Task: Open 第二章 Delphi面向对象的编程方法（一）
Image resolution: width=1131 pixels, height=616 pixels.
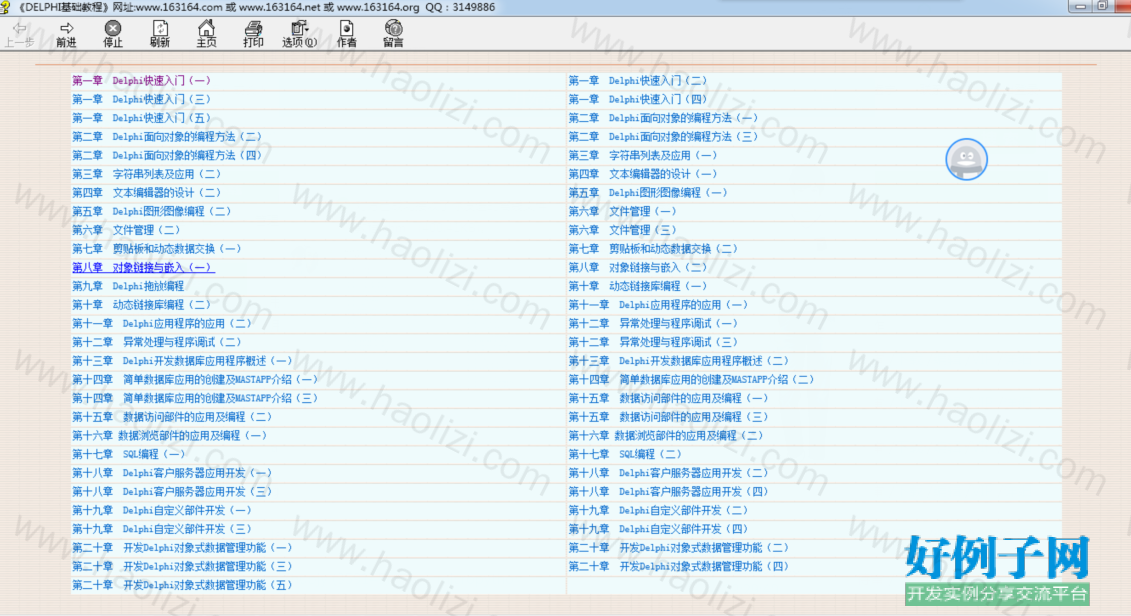Action: [664, 118]
